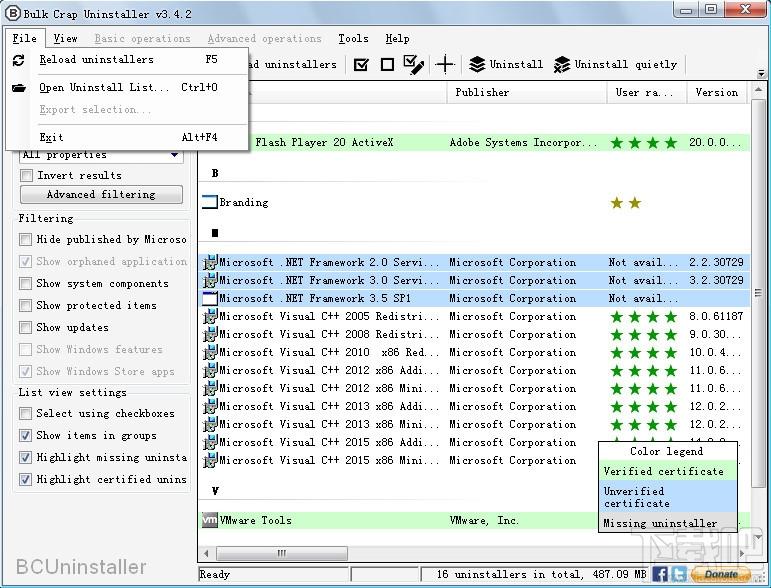This screenshot has height=588, width=771.
Task: Open the Facebook icon in the status bar
Action: click(660, 574)
